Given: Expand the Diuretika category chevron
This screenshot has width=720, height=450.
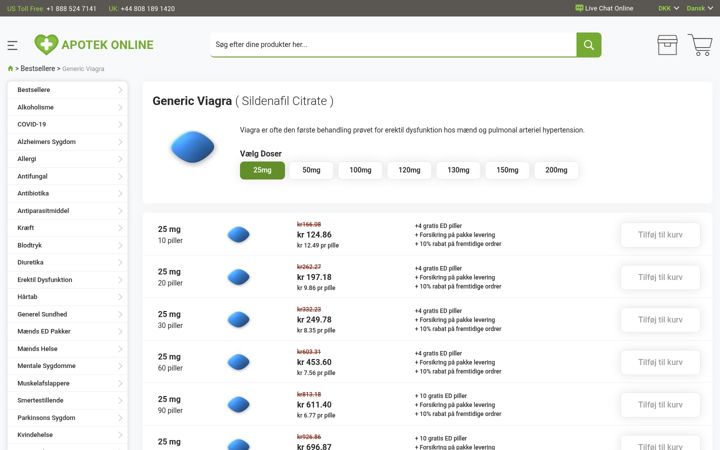Looking at the screenshot, I should pyautogui.click(x=120, y=262).
